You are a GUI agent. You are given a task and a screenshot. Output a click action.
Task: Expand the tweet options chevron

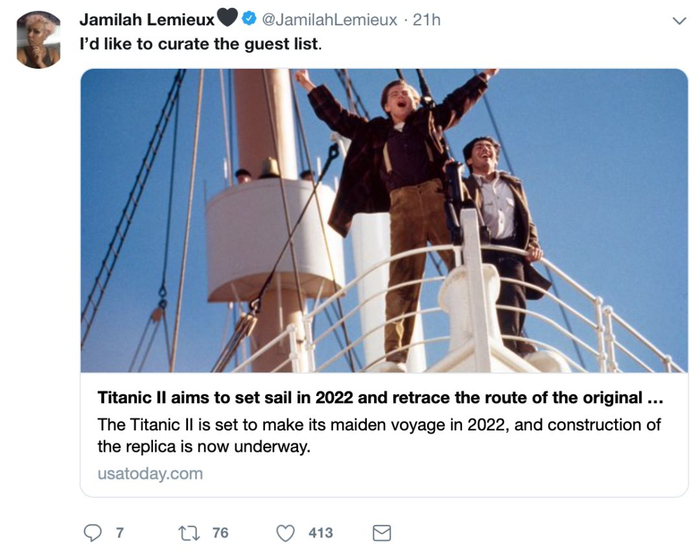click(x=679, y=21)
